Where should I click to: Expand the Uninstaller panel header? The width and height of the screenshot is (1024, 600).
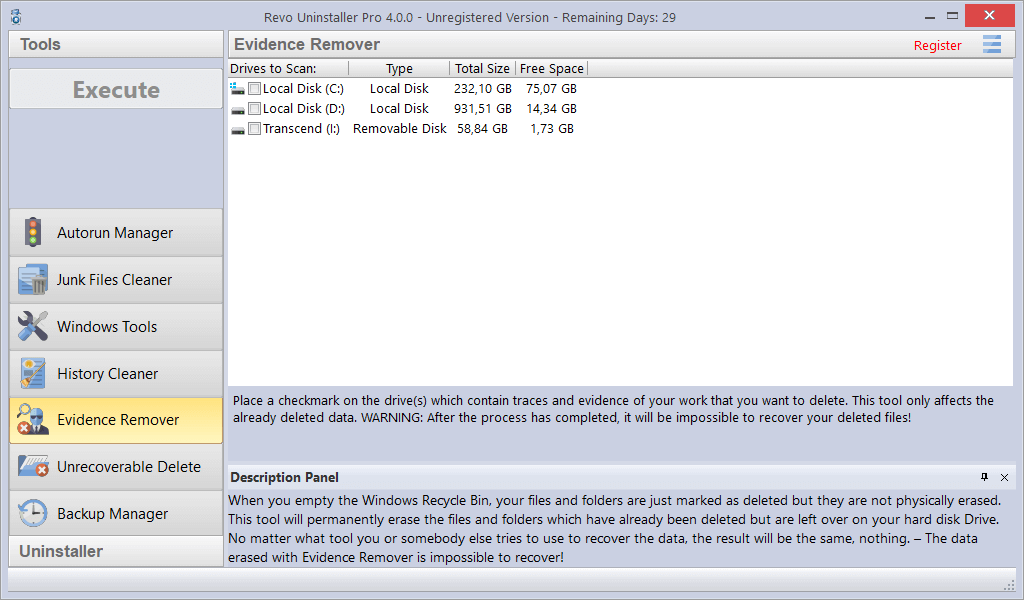click(x=116, y=551)
